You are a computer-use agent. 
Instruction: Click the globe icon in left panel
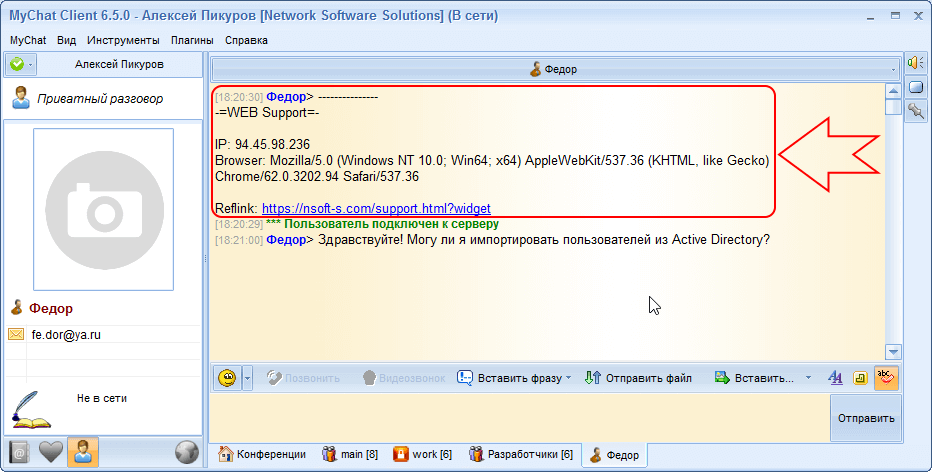(x=185, y=452)
